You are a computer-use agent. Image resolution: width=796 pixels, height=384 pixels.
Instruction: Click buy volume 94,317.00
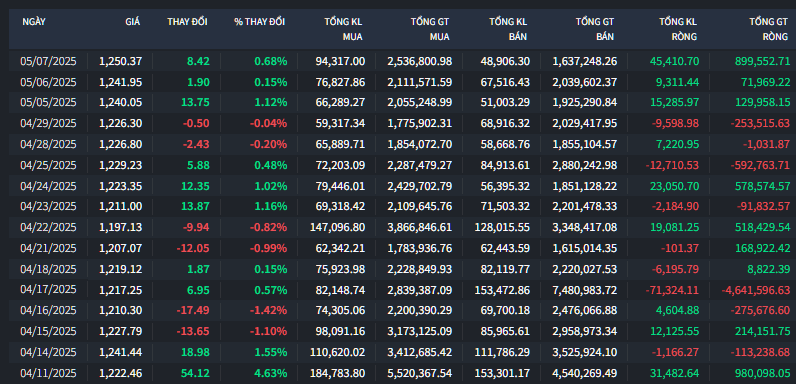click(x=340, y=61)
